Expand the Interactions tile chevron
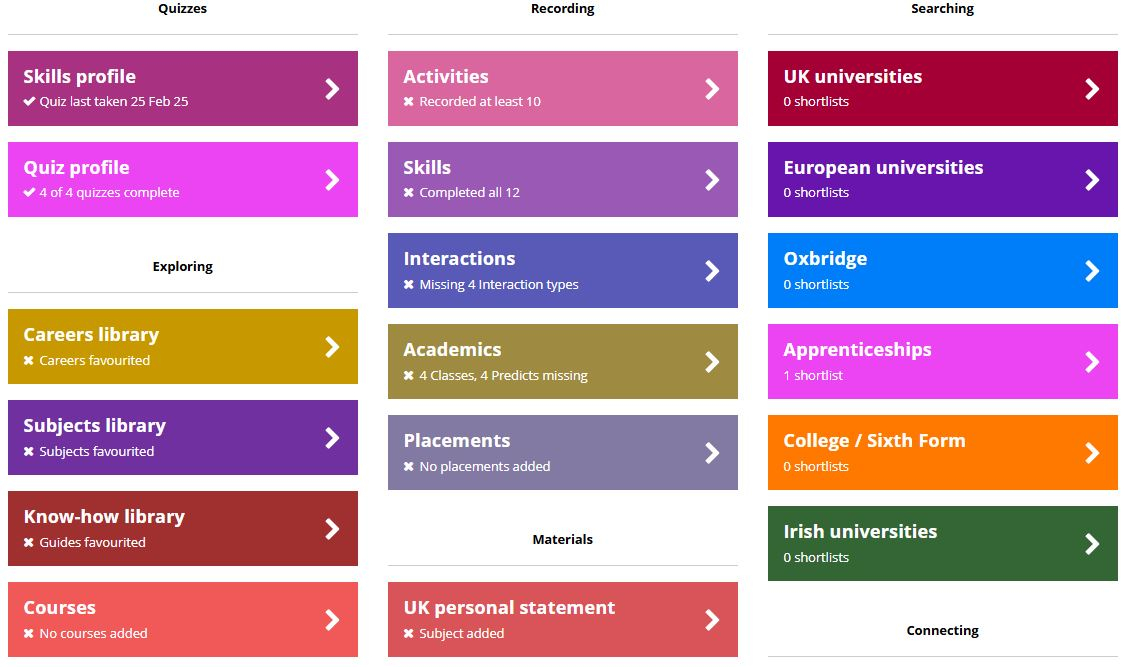The height and width of the screenshot is (667, 1129). click(x=712, y=271)
